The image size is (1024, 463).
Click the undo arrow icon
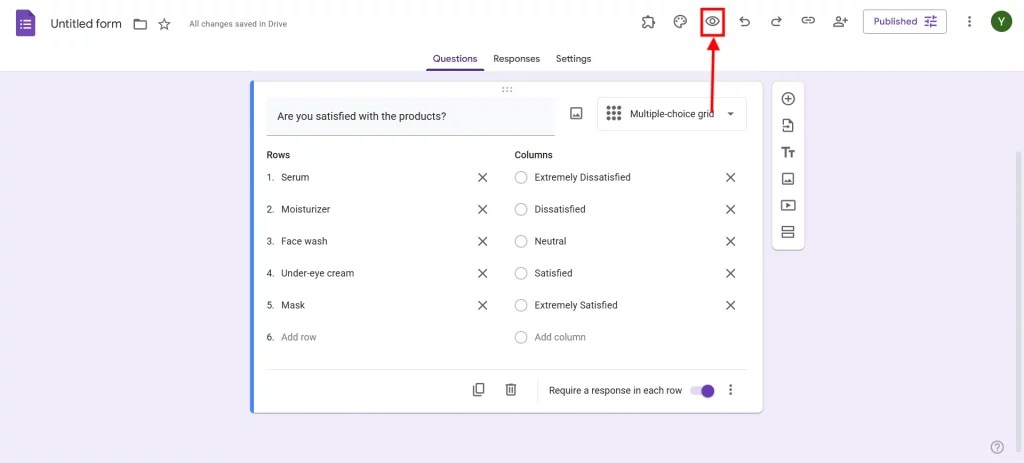pos(744,22)
